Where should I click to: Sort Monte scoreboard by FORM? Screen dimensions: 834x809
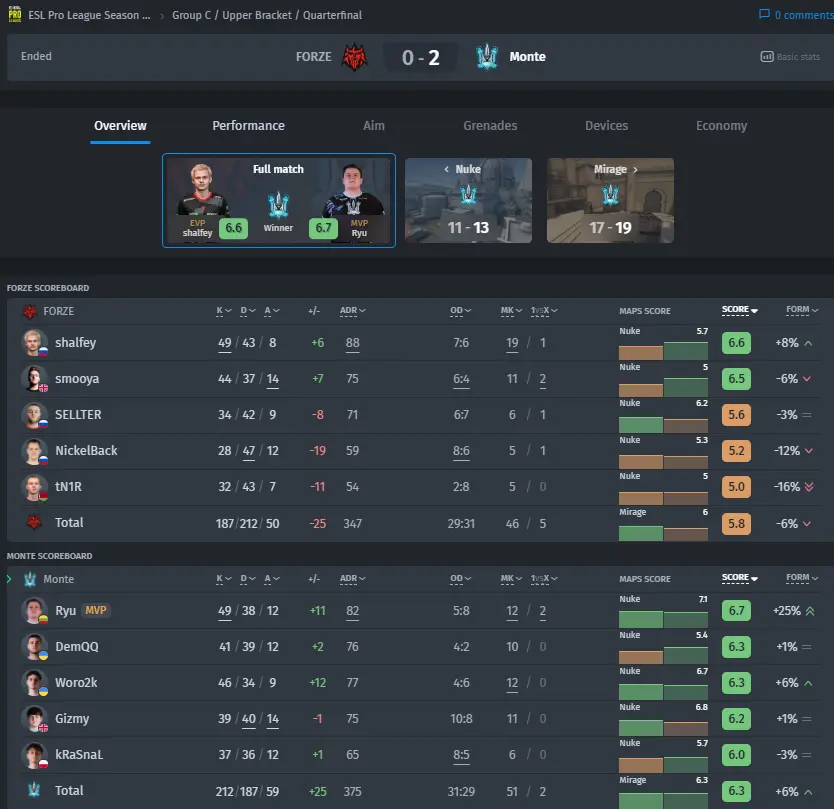802,578
